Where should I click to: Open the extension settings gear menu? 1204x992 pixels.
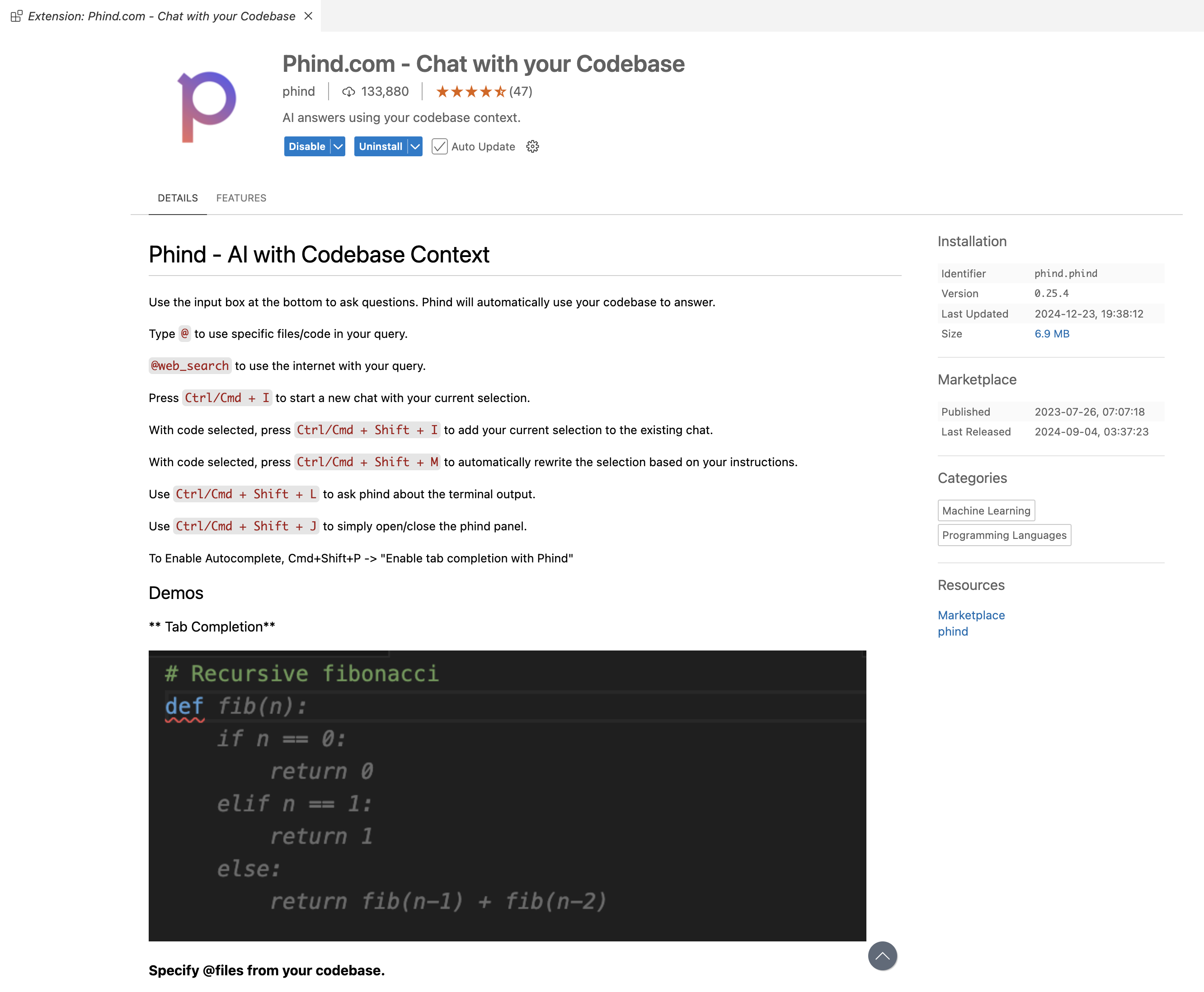532,147
